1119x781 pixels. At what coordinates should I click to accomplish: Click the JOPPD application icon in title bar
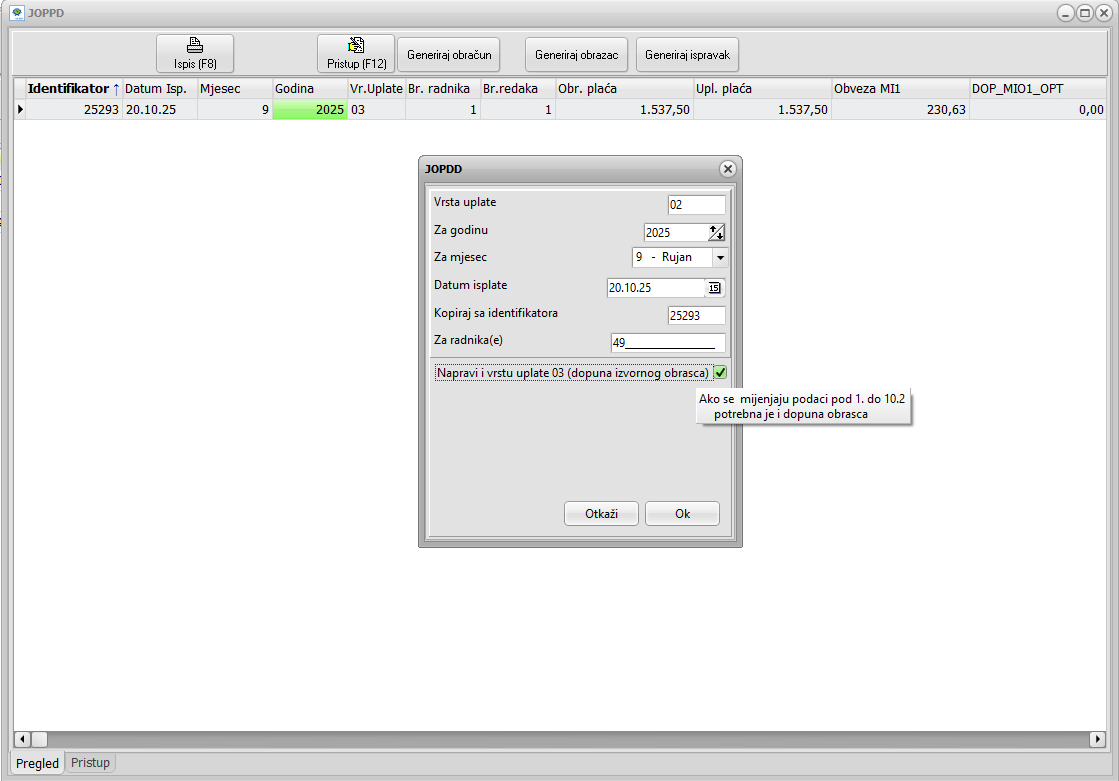17,13
